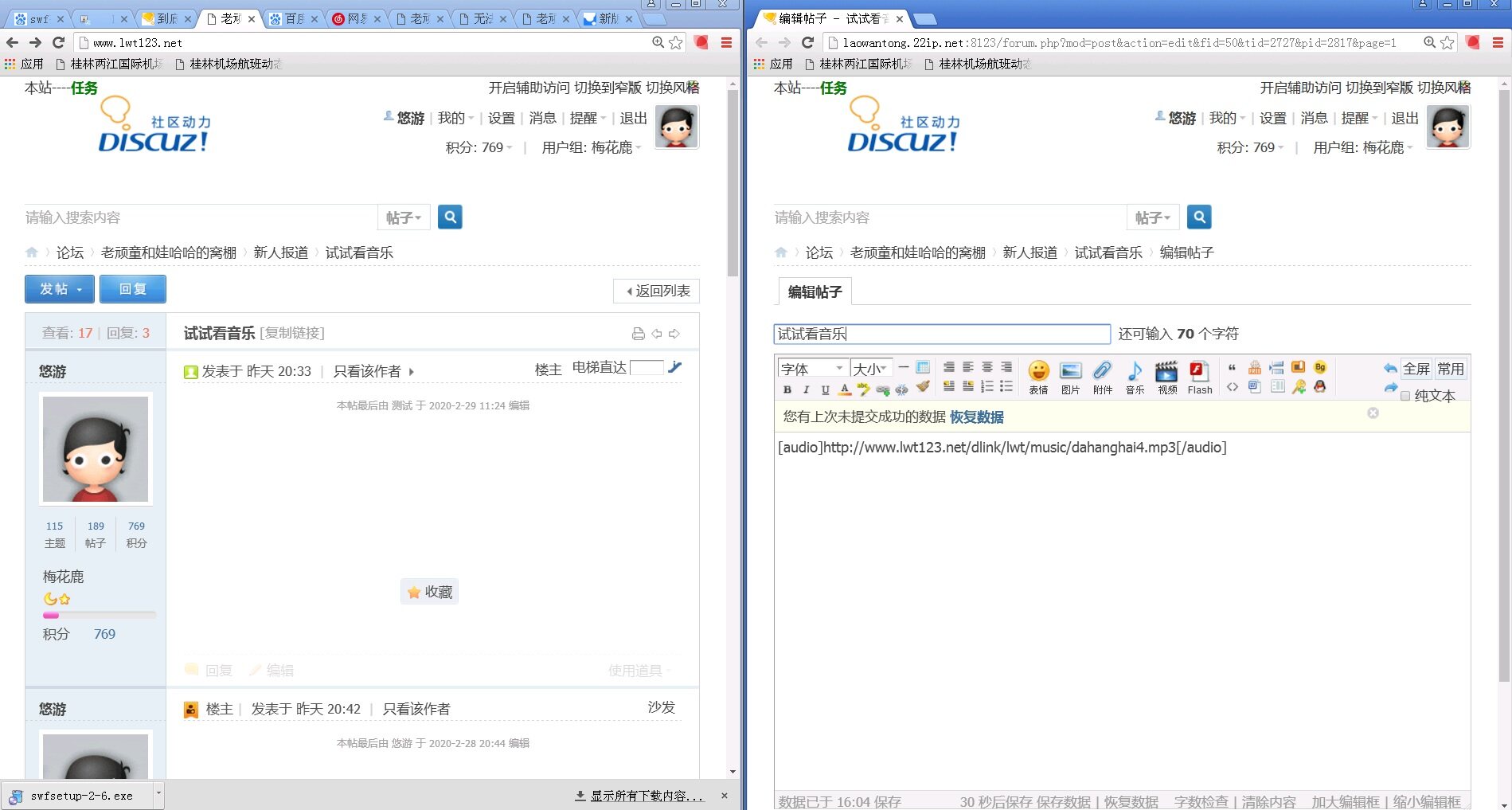Click 返回列表 to return to list

657,291
